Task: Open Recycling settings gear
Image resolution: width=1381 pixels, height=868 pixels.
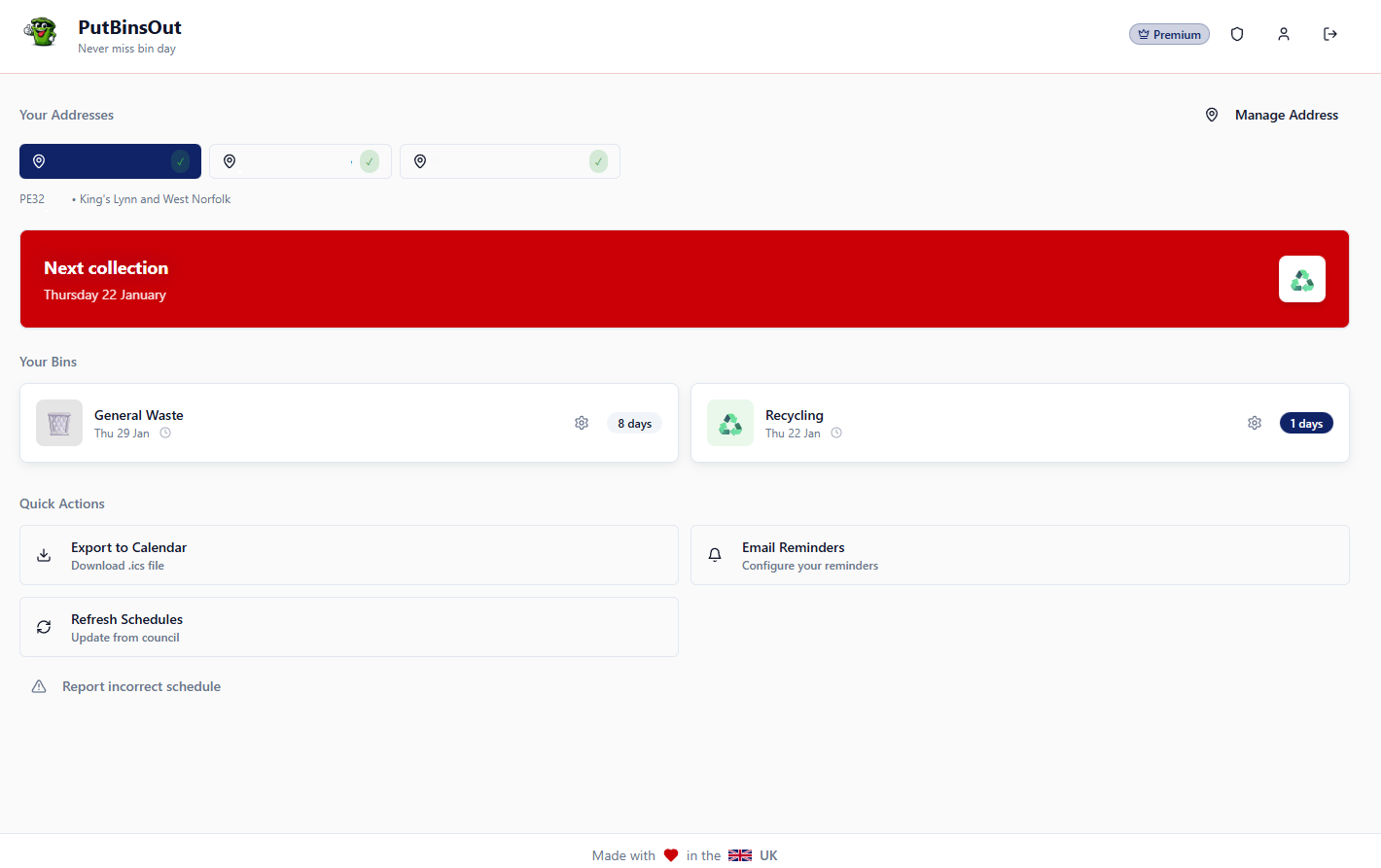Action: click(x=1255, y=423)
